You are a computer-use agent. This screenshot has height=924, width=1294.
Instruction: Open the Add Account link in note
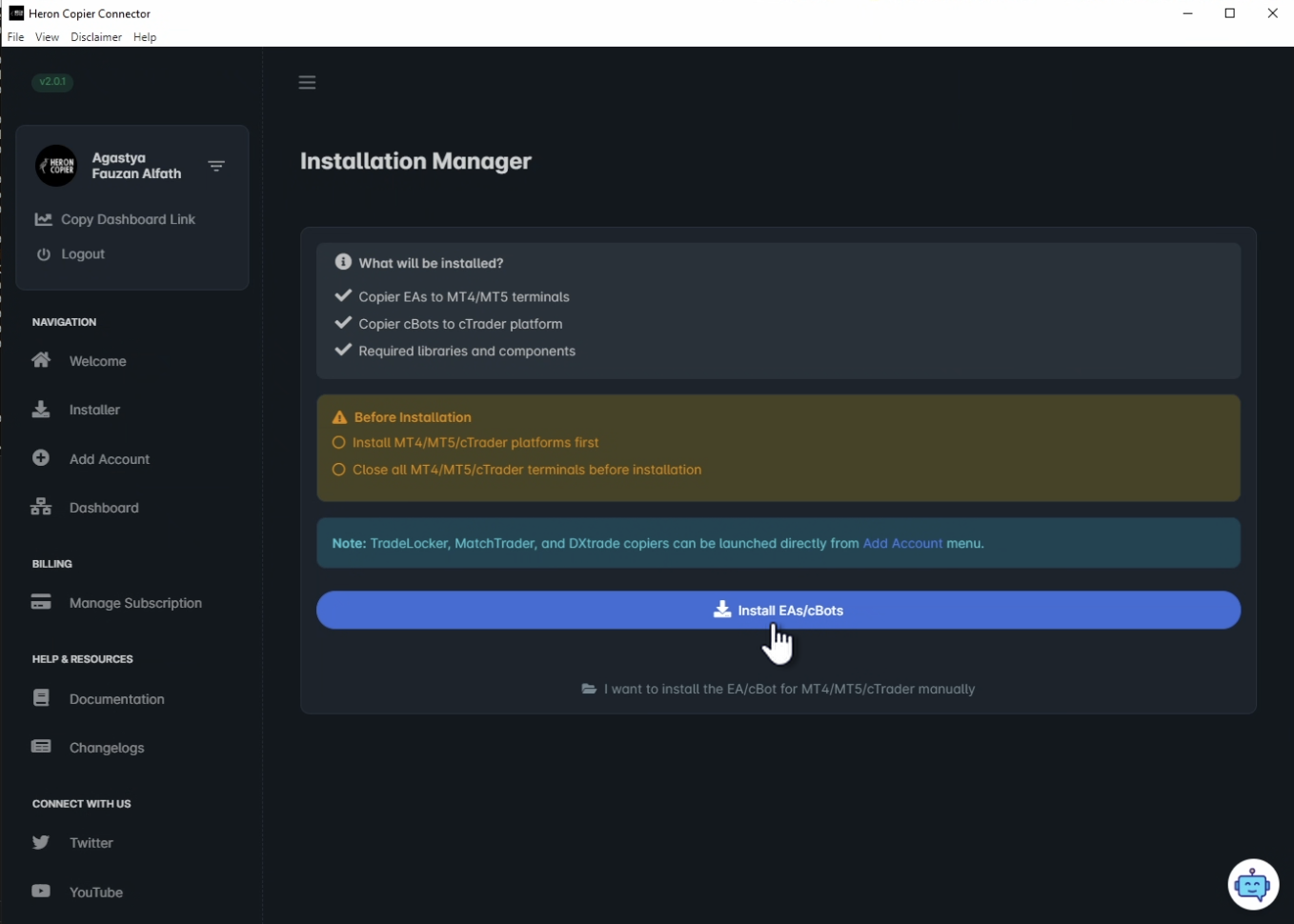pyautogui.click(x=901, y=543)
